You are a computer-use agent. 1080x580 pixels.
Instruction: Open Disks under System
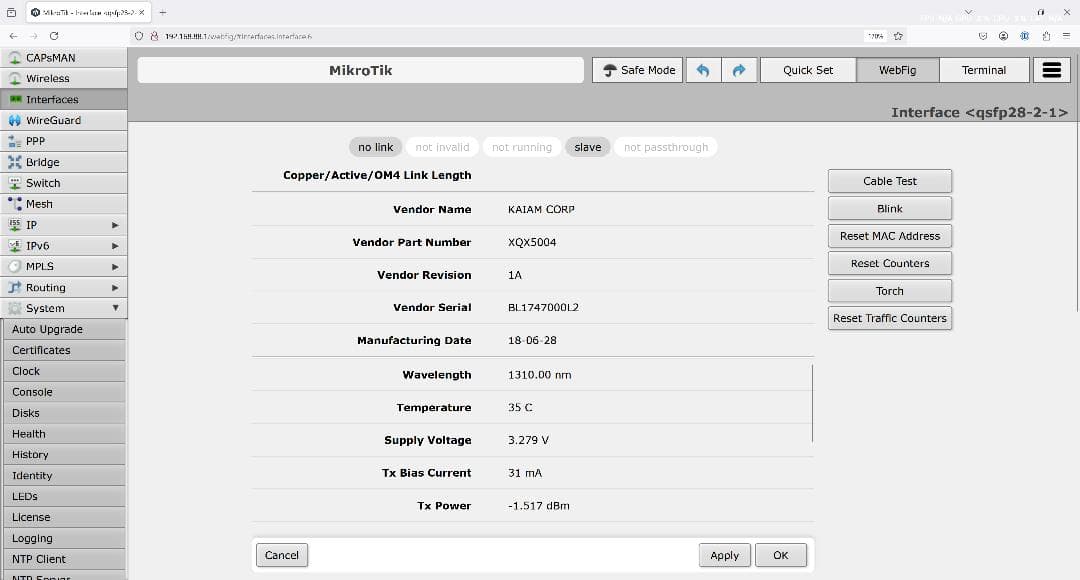pos(64,413)
